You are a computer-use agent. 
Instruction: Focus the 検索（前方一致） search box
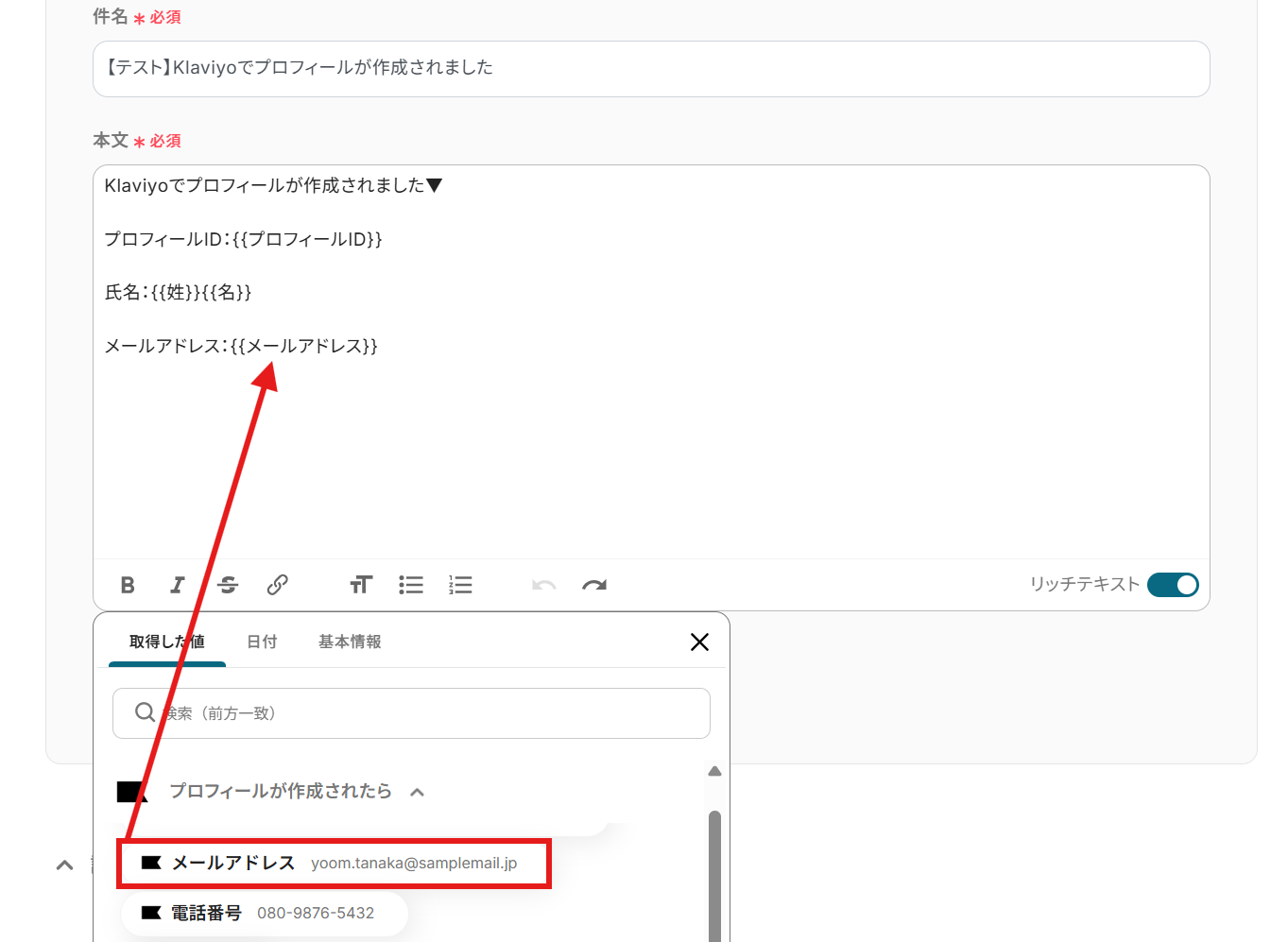[411, 713]
